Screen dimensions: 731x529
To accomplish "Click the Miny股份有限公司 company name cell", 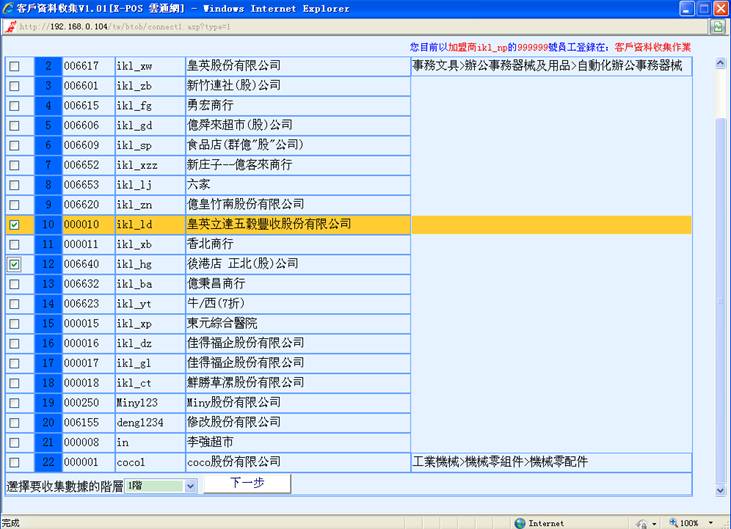I will 296,403.
